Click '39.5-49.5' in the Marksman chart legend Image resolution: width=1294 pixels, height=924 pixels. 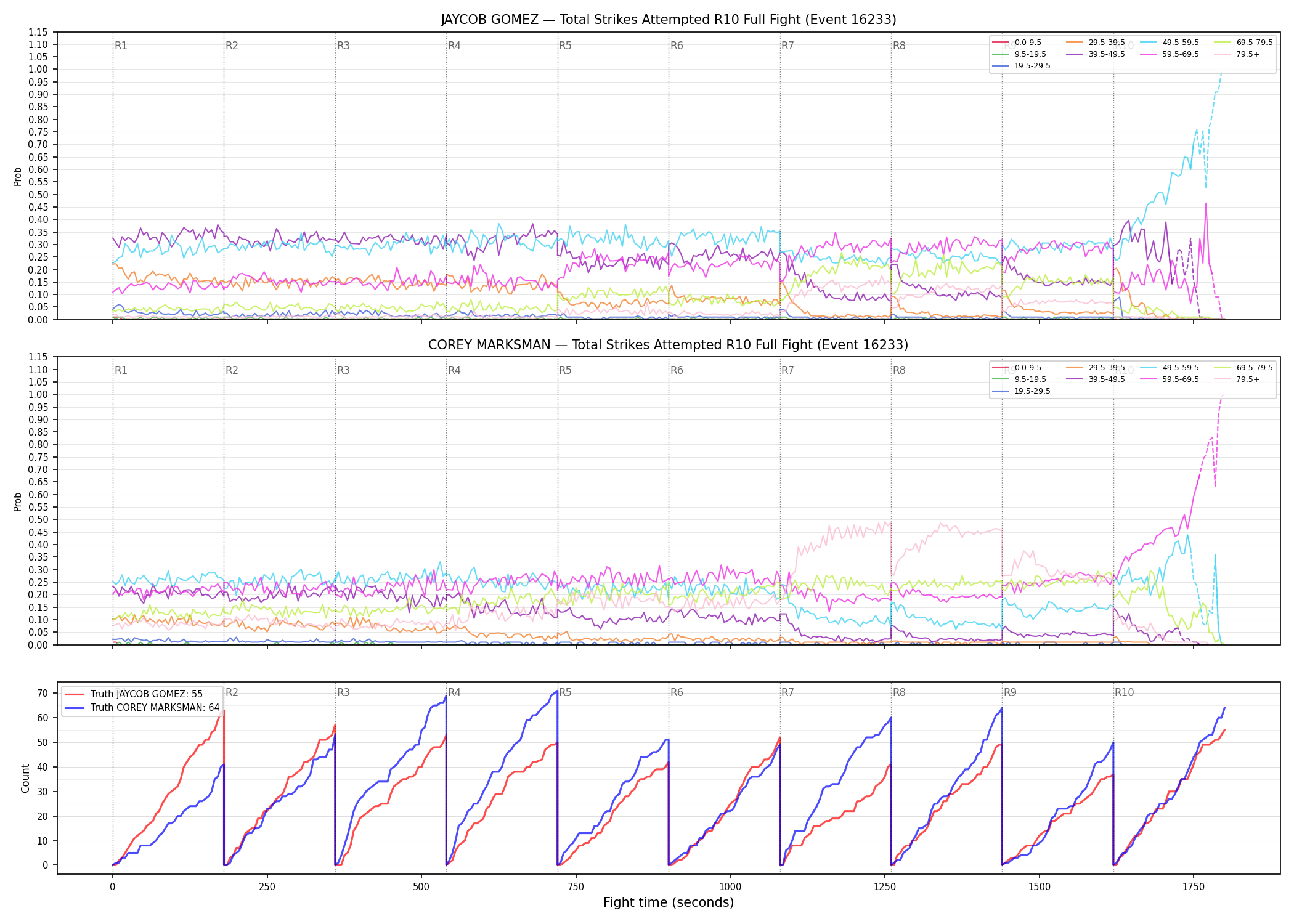coord(1107,379)
